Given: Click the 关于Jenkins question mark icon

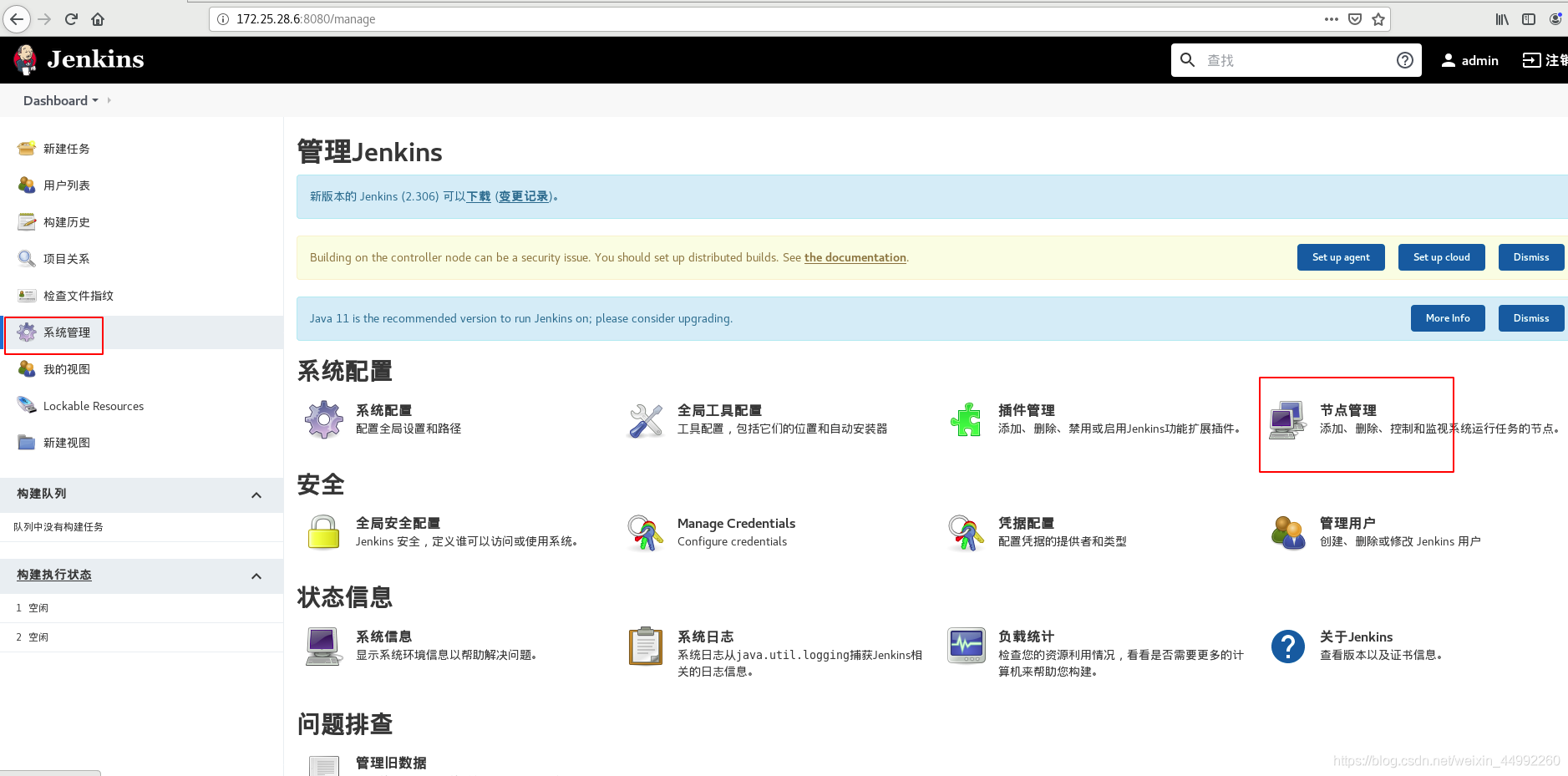Looking at the screenshot, I should click(1287, 647).
